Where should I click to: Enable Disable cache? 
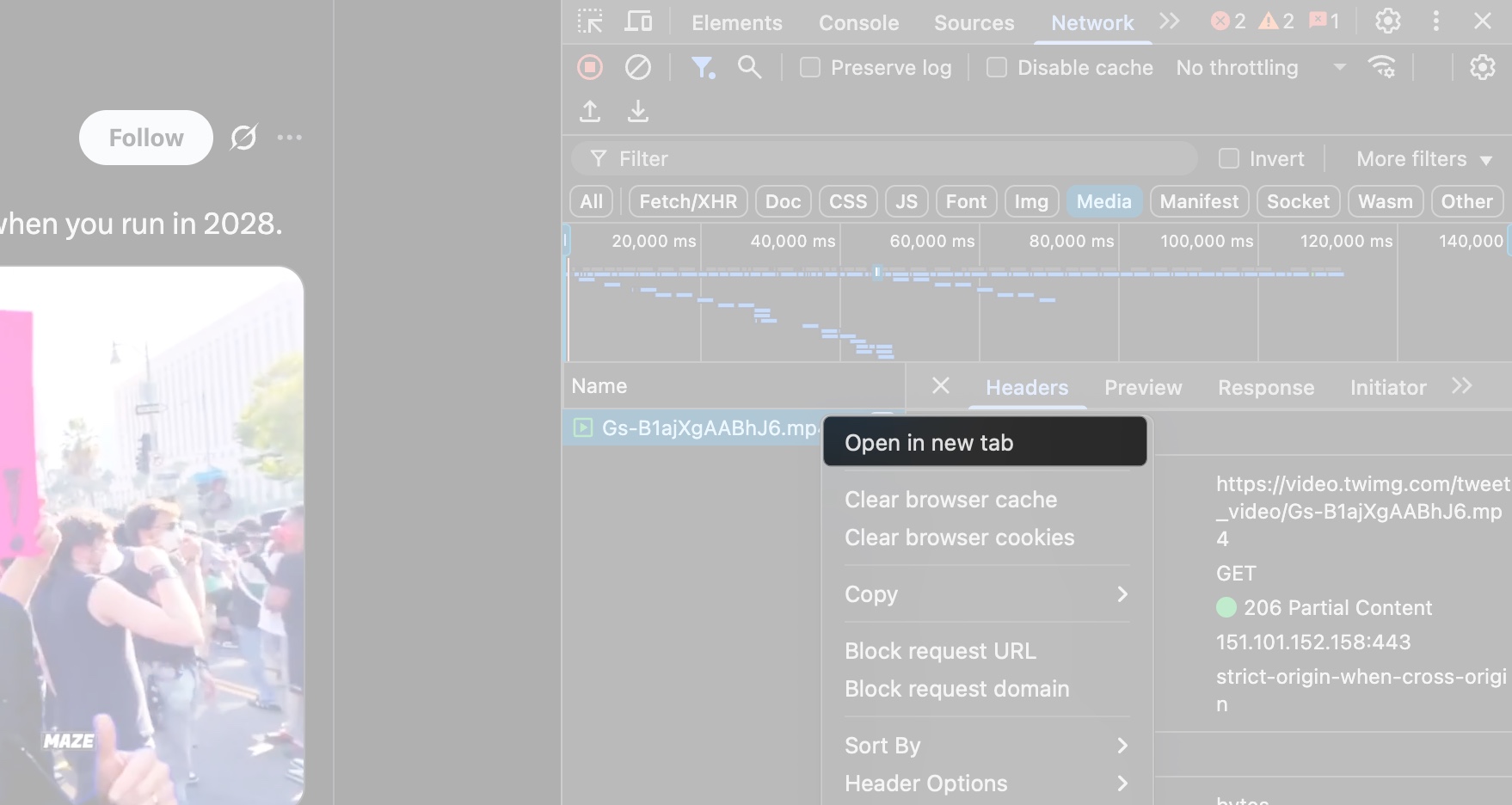click(x=997, y=67)
